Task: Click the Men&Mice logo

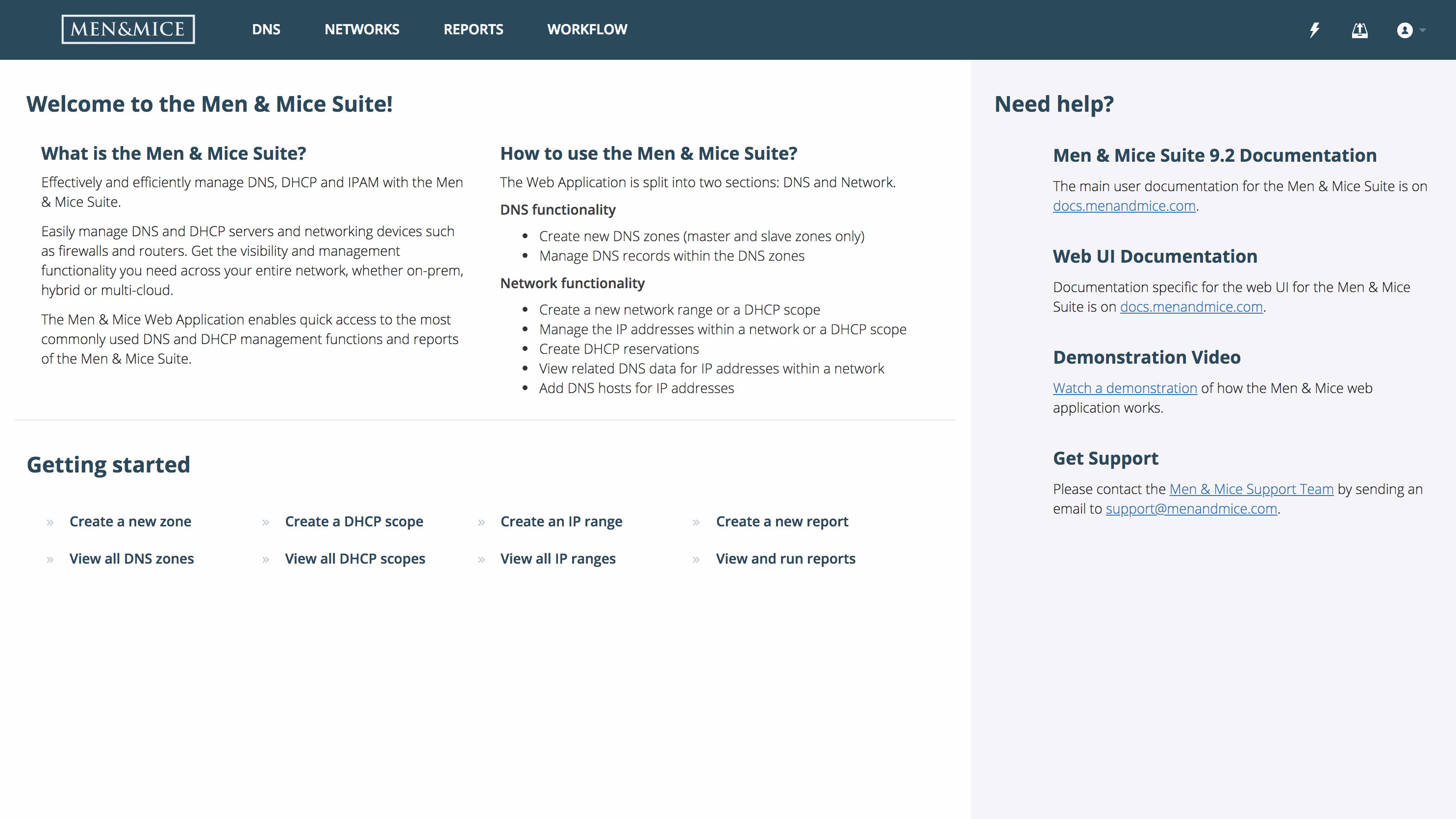Action: [x=128, y=29]
